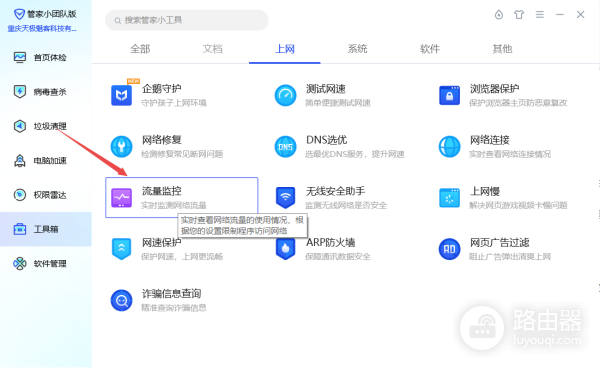Select the 上网 tab
The height and width of the screenshot is (368, 600).
[x=285, y=49]
